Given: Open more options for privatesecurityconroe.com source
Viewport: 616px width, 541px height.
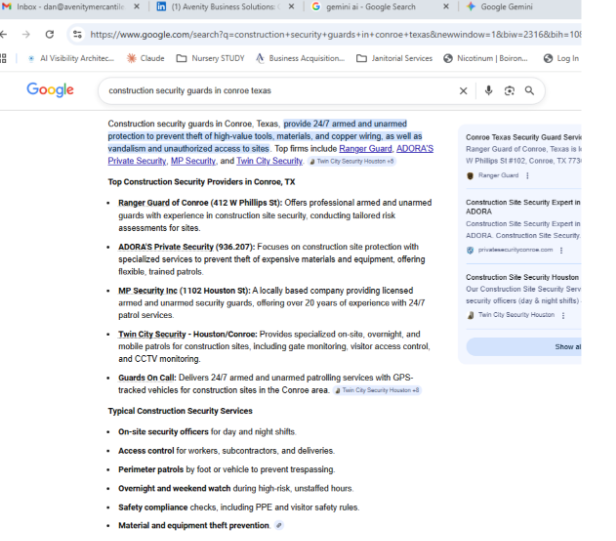Looking at the screenshot, I should (561, 250).
